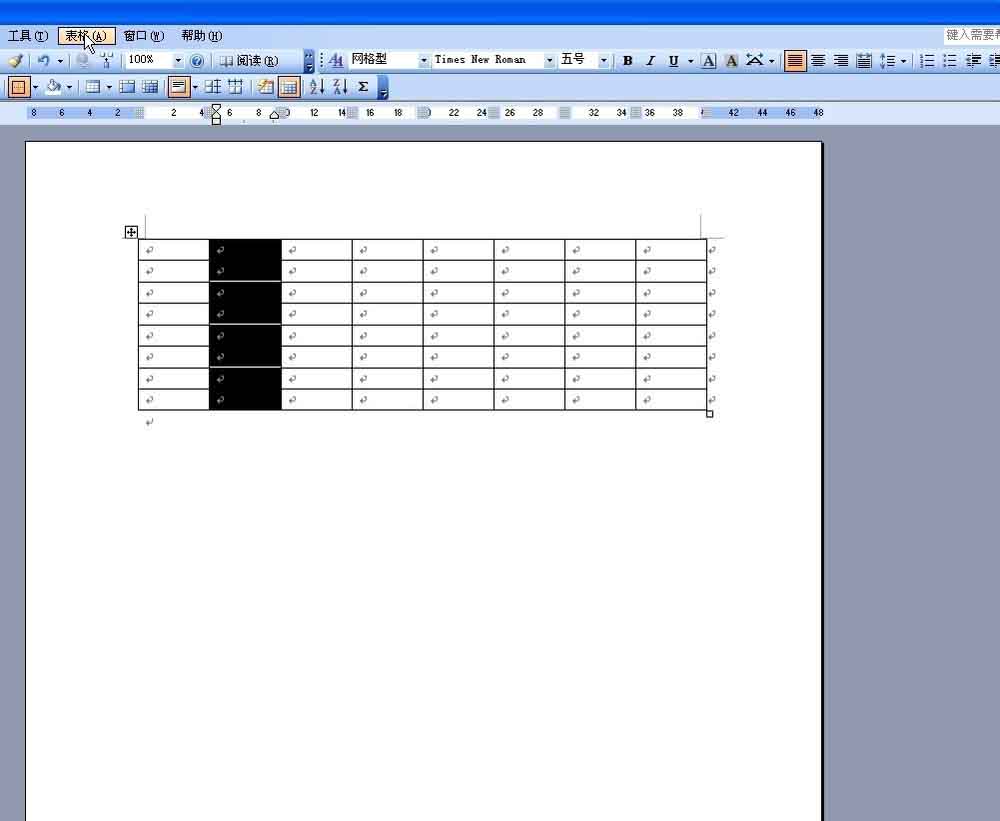1000x821 pixels.
Task: Toggle the Character Shading icon
Action: point(732,61)
